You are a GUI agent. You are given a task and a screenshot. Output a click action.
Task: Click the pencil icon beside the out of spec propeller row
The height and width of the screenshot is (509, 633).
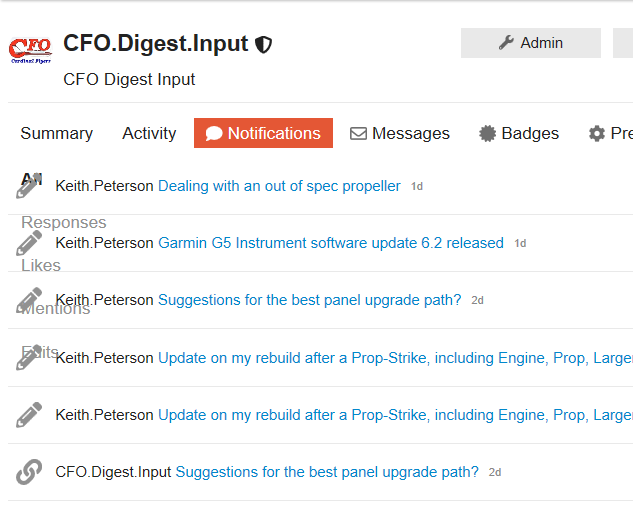(x=29, y=186)
